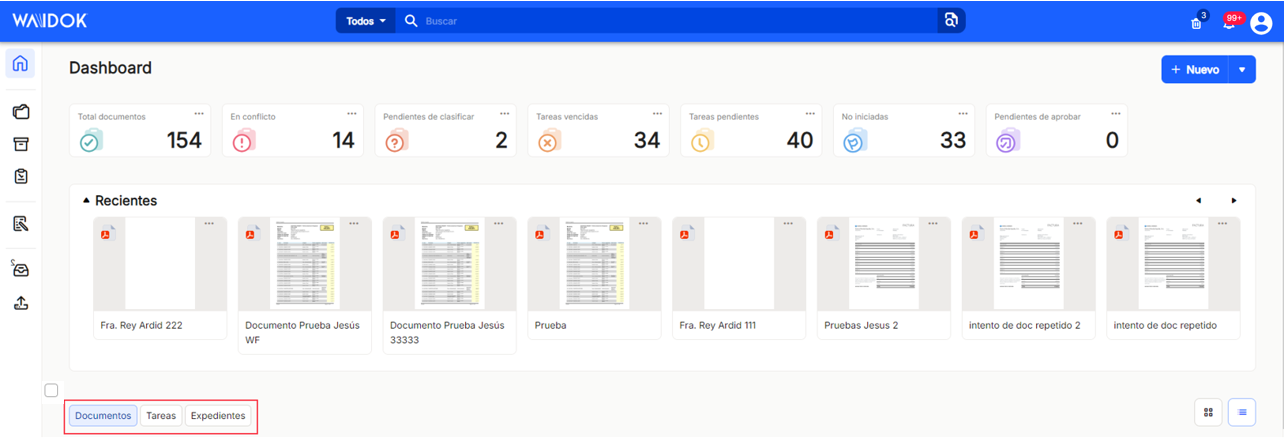Click the En conflicto alert icon
Screen dimensions: 1285x444
tap(243, 141)
